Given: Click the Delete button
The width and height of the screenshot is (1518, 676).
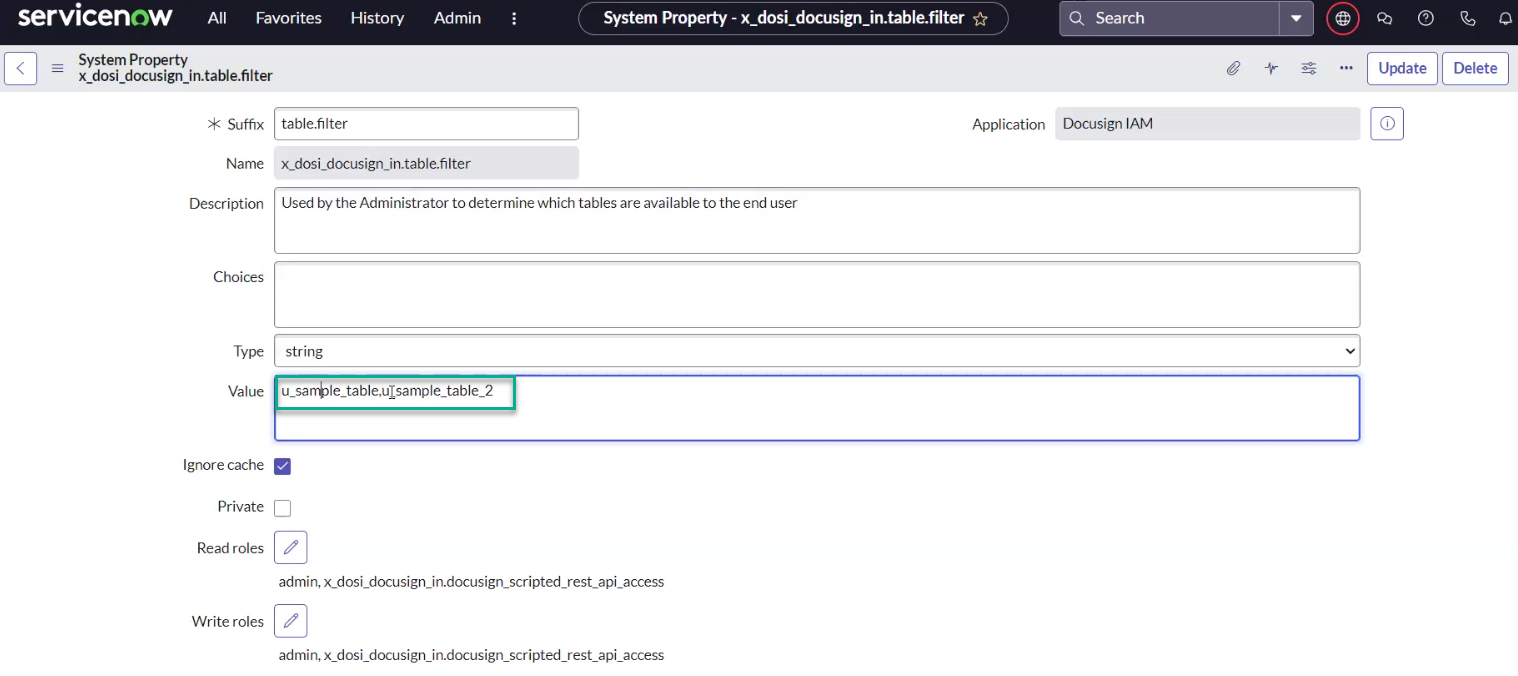Looking at the screenshot, I should (1475, 68).
